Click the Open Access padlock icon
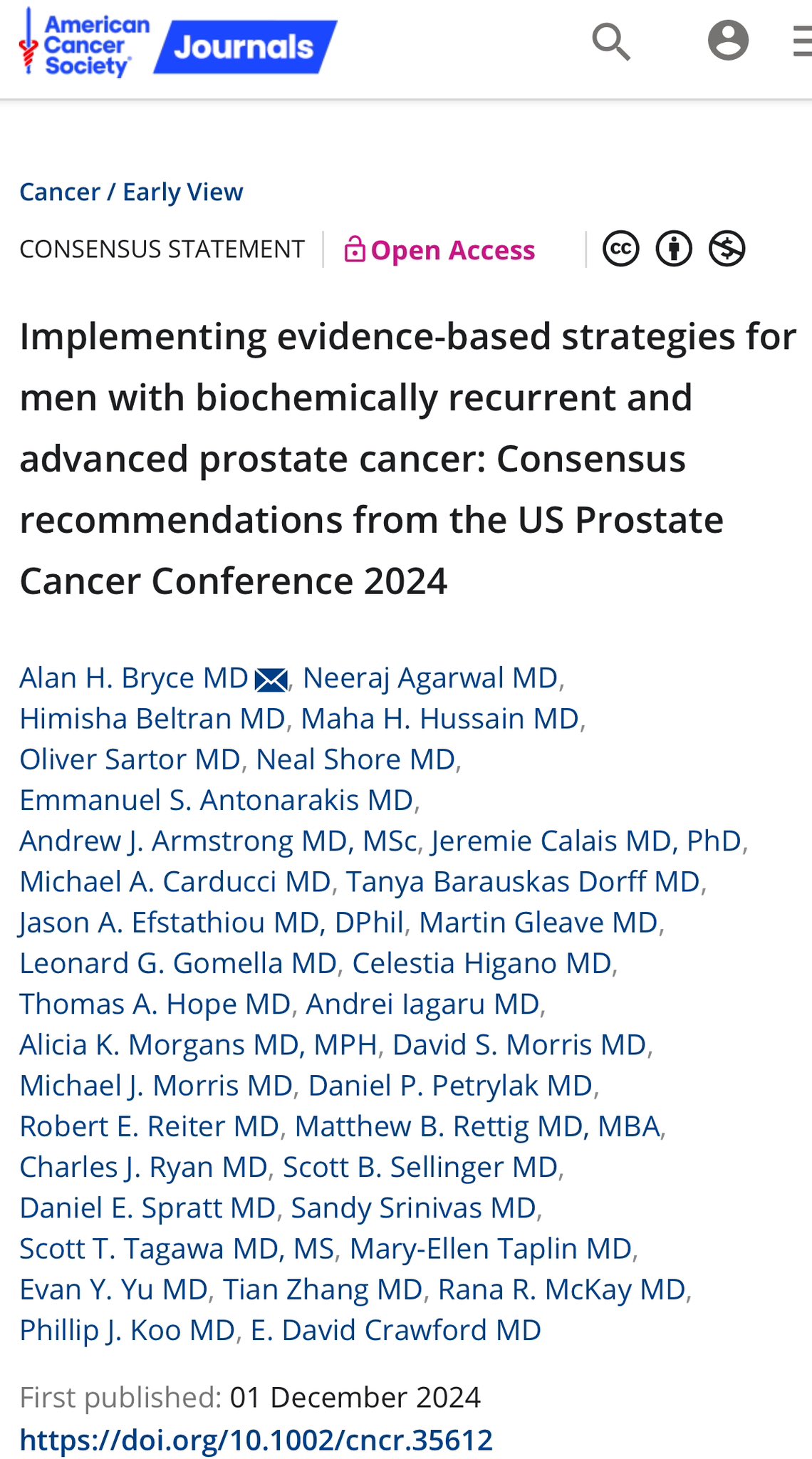 (x=355, y=249)
